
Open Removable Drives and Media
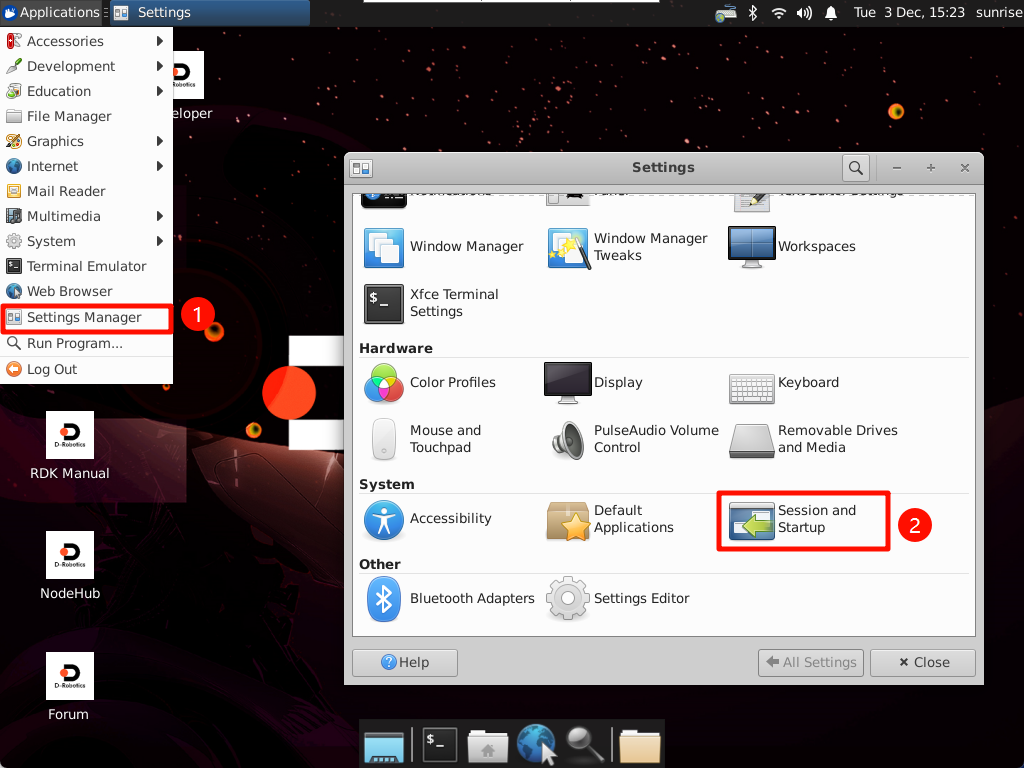tap(814, 439)
